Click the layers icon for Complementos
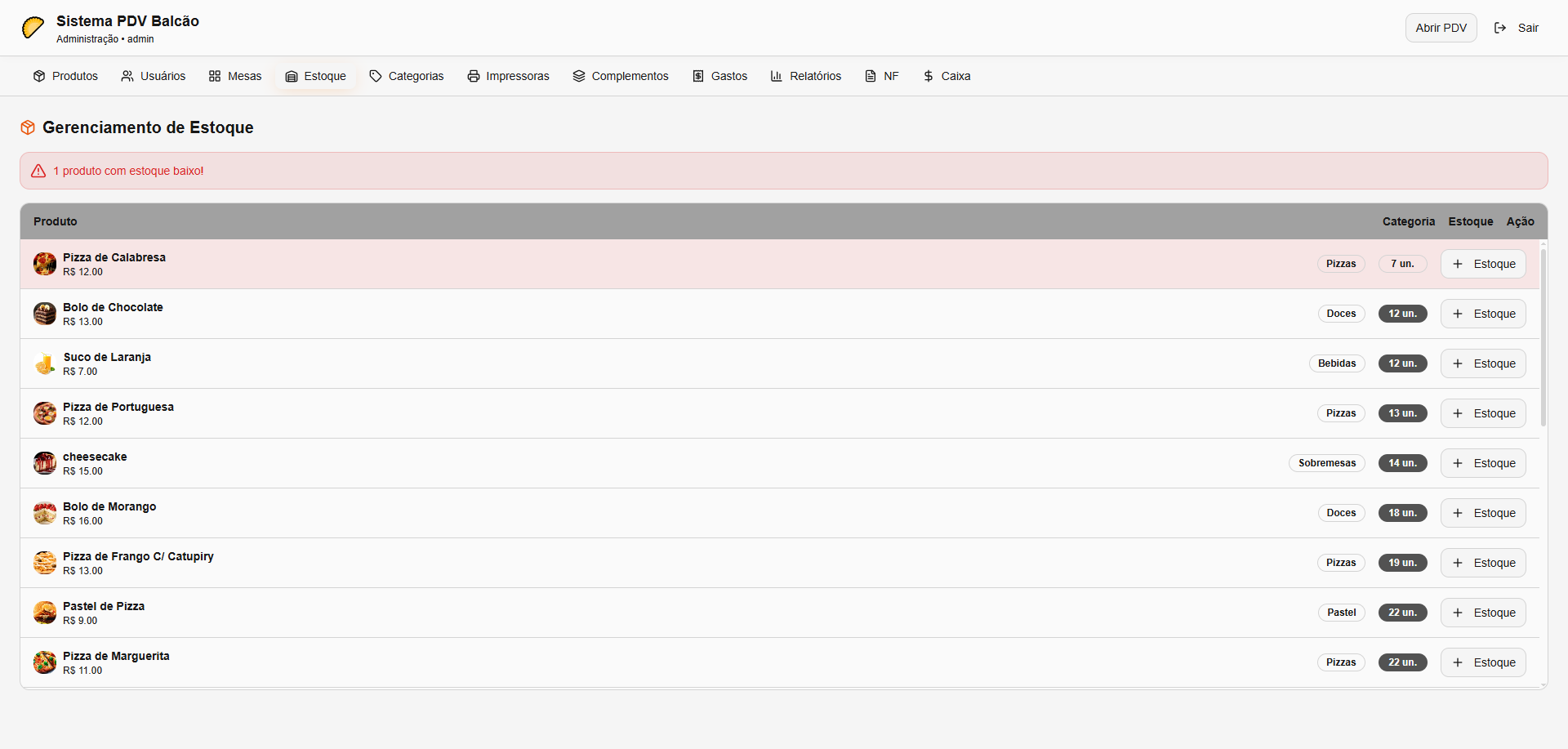The image size is (1568, 749). coord(579,76)
